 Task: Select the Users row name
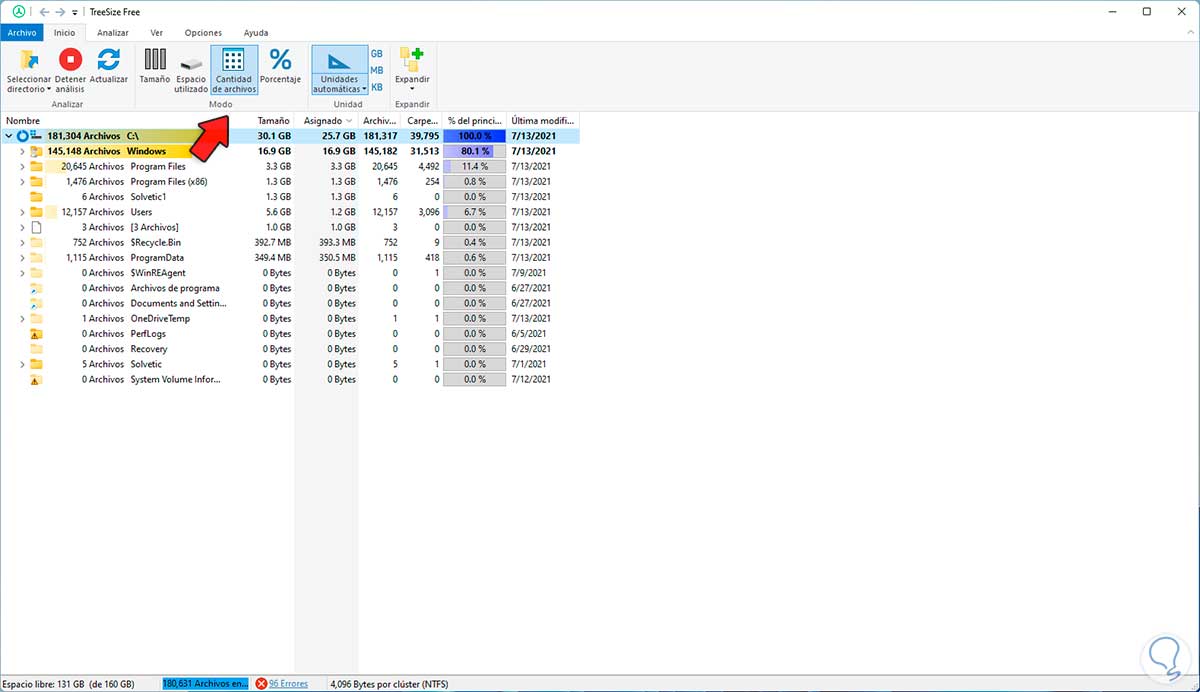pyautogui.click(x=141, y=212)
